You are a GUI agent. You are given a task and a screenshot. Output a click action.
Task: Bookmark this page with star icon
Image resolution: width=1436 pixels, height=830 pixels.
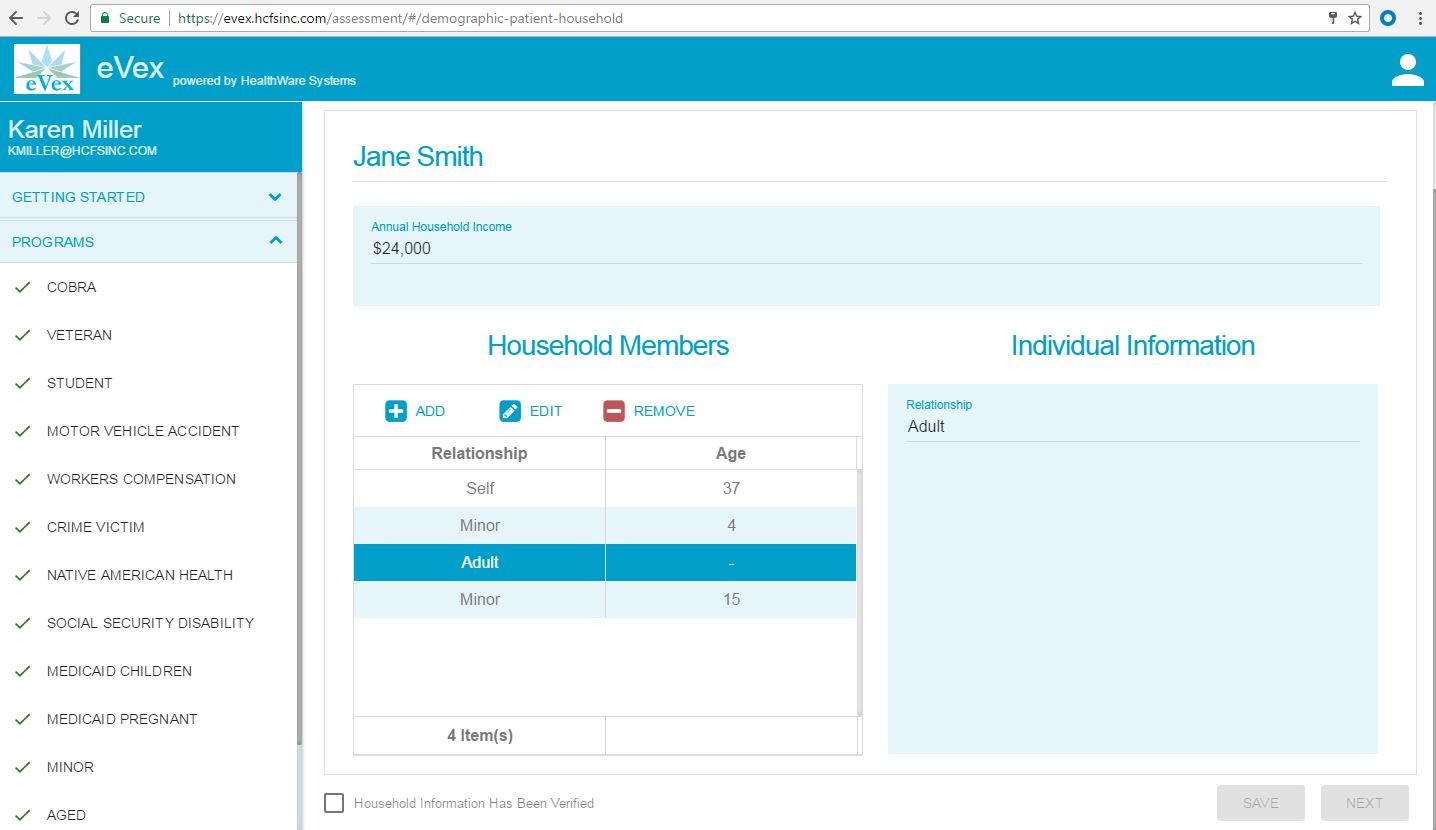pyautogui.click(x=1355, y=18)
